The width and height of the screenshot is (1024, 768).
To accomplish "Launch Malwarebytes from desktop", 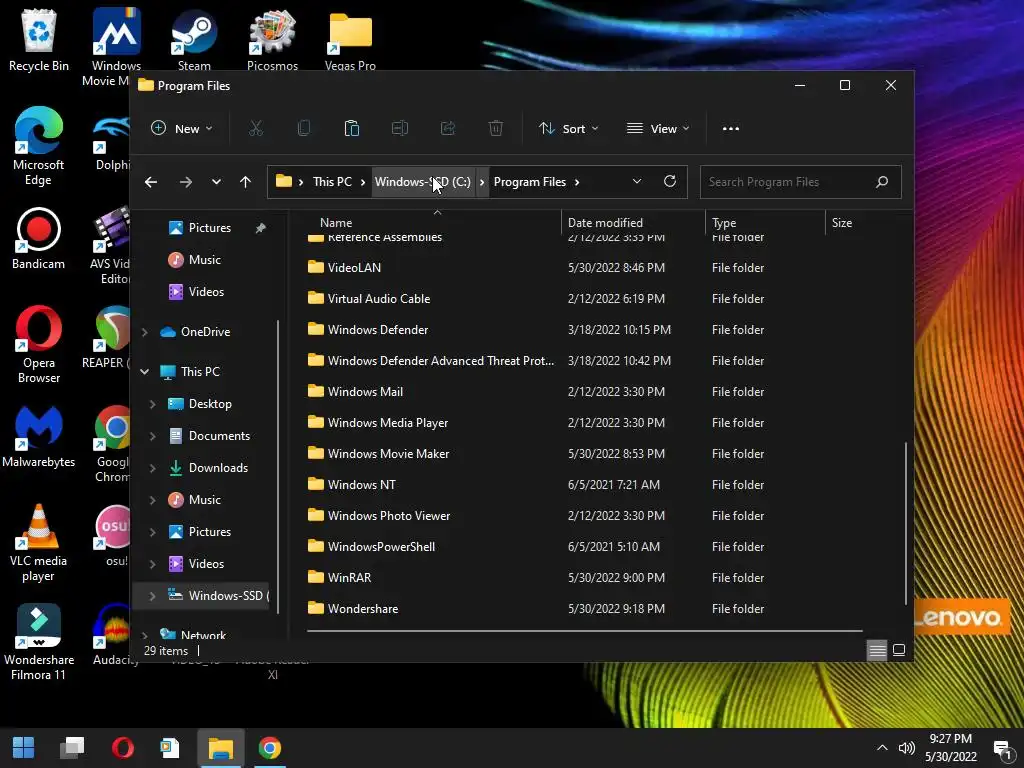I will [x=39, y=436].
